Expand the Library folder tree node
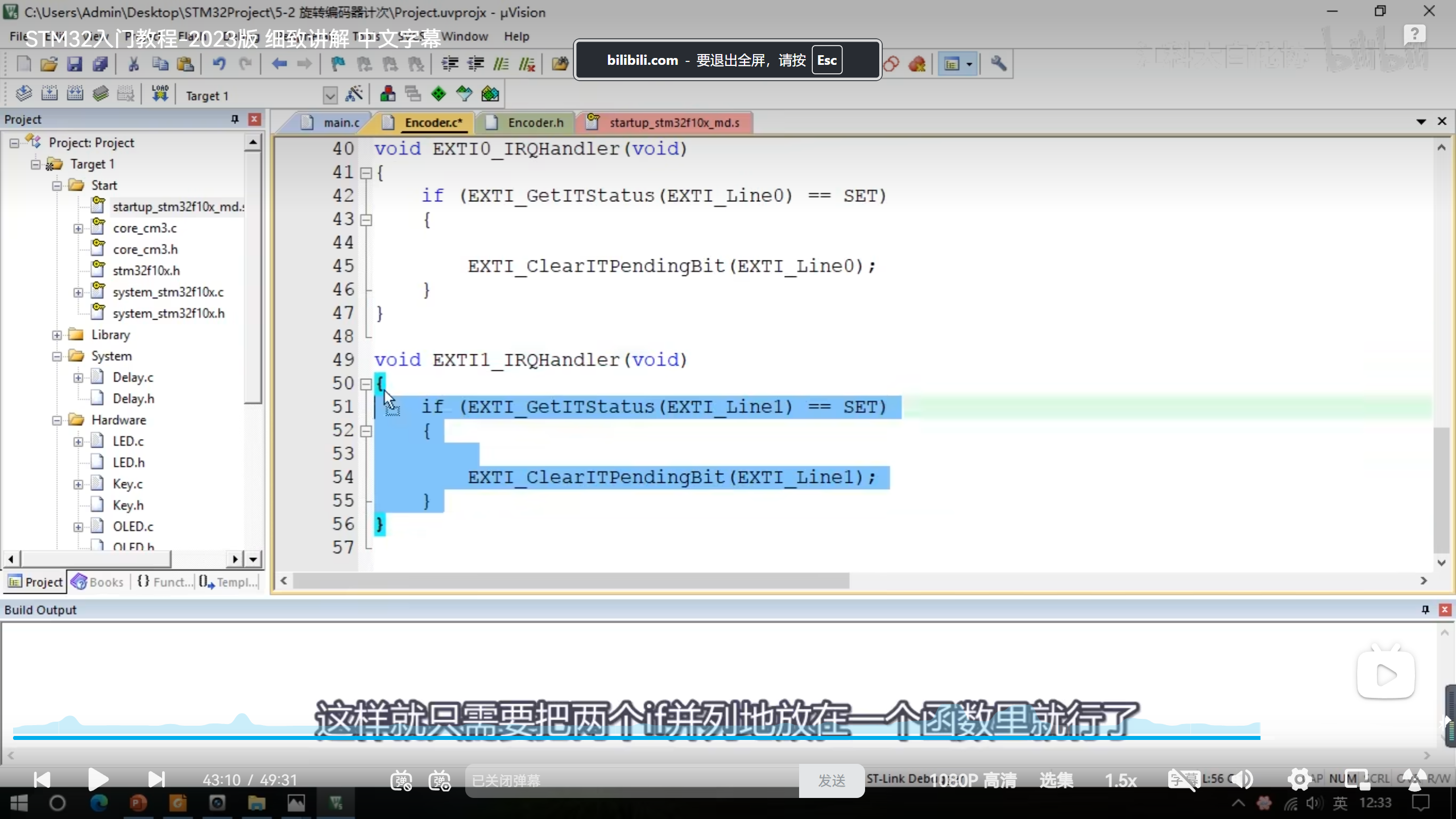 click(x=57, y=335)
